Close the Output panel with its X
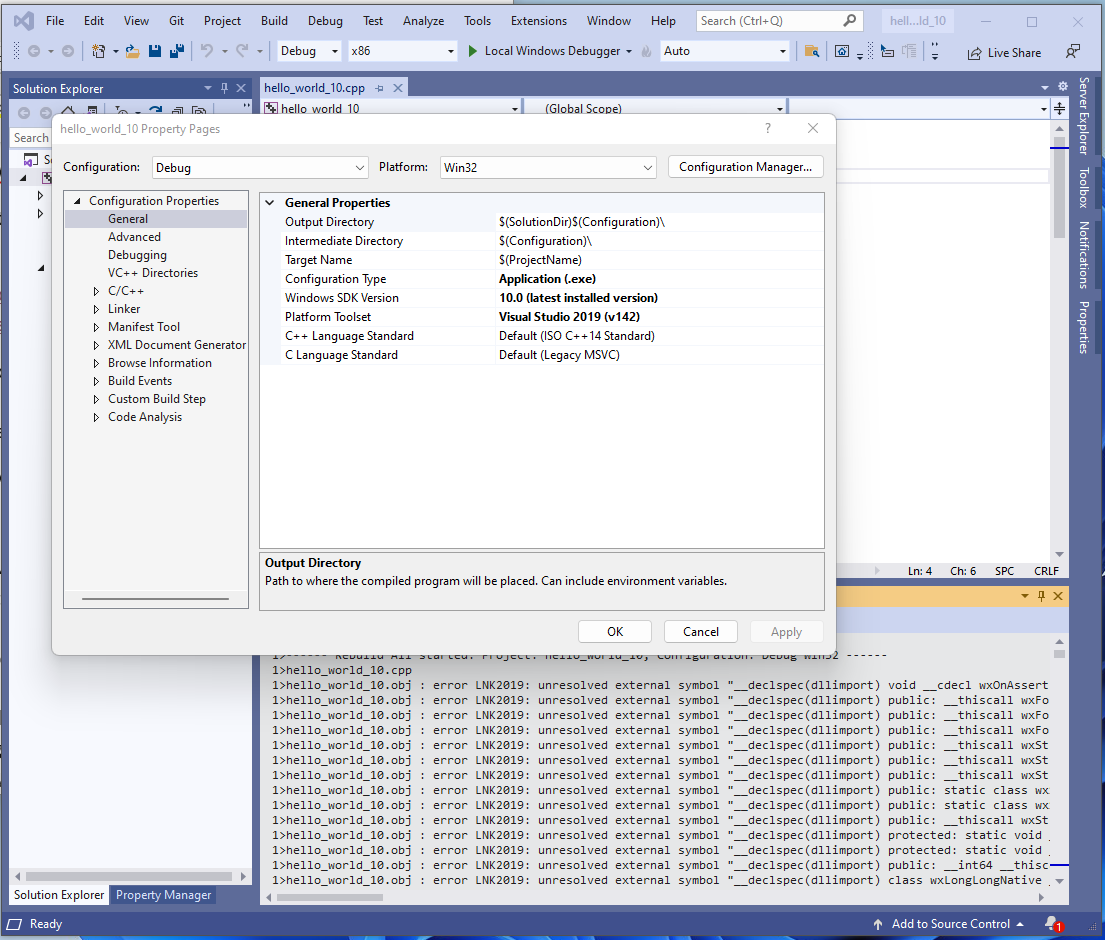The width and height of the screenshot is (1105, 940). pos(1058,596)
